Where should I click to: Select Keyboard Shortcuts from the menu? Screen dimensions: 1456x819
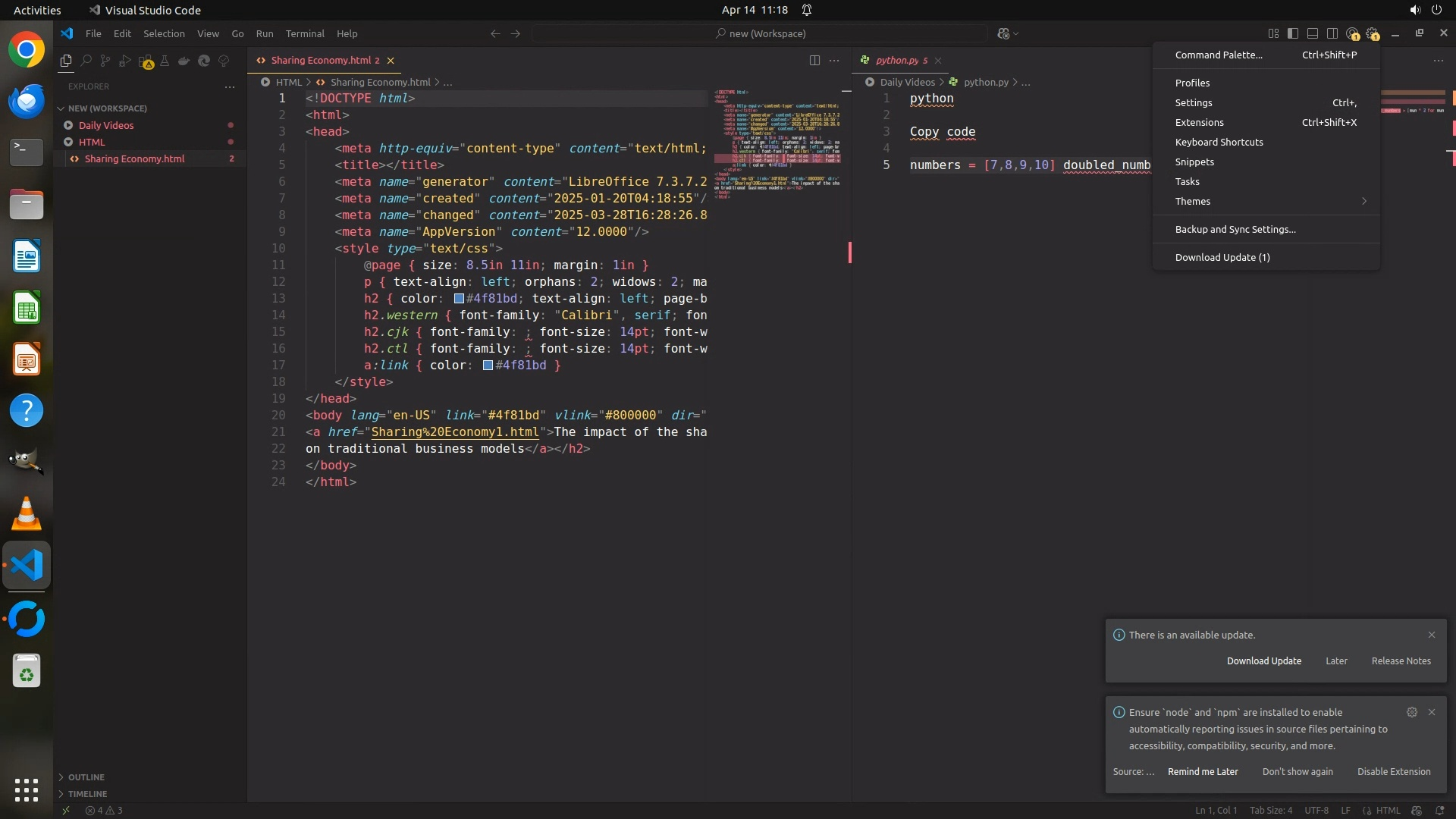(1219, 142)
